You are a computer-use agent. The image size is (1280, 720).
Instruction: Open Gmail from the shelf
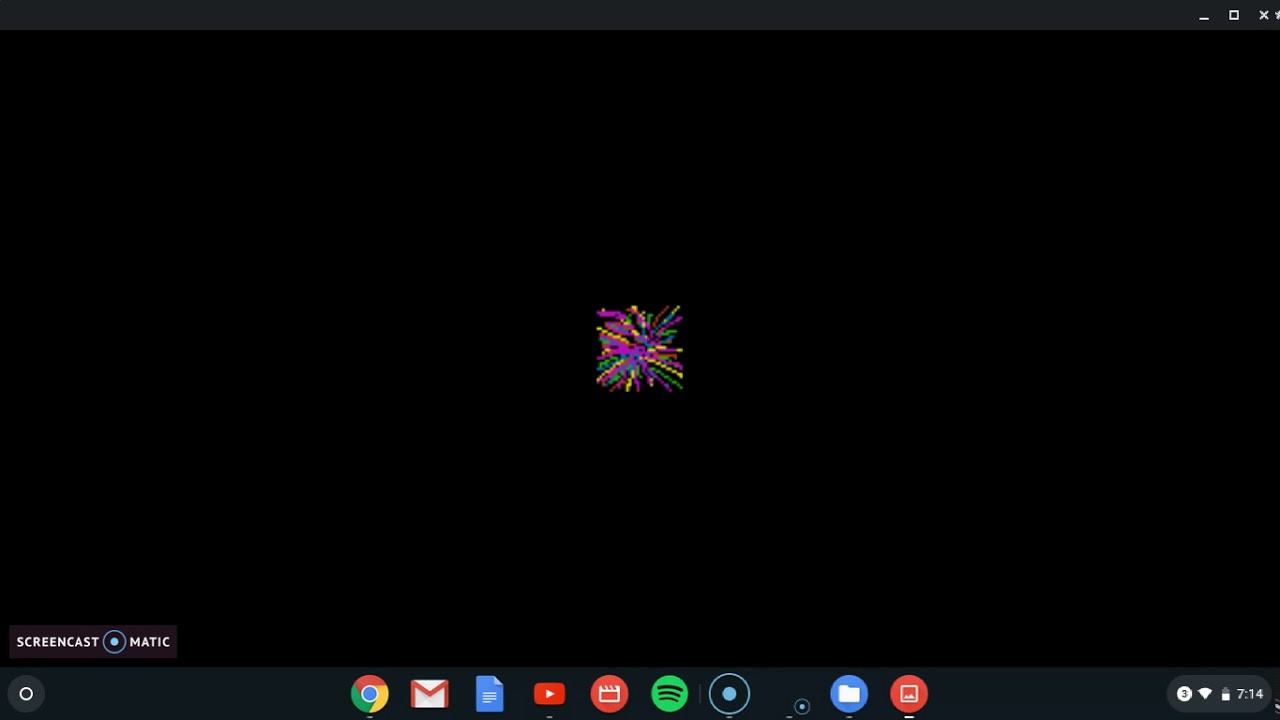(x=429, y=694)
